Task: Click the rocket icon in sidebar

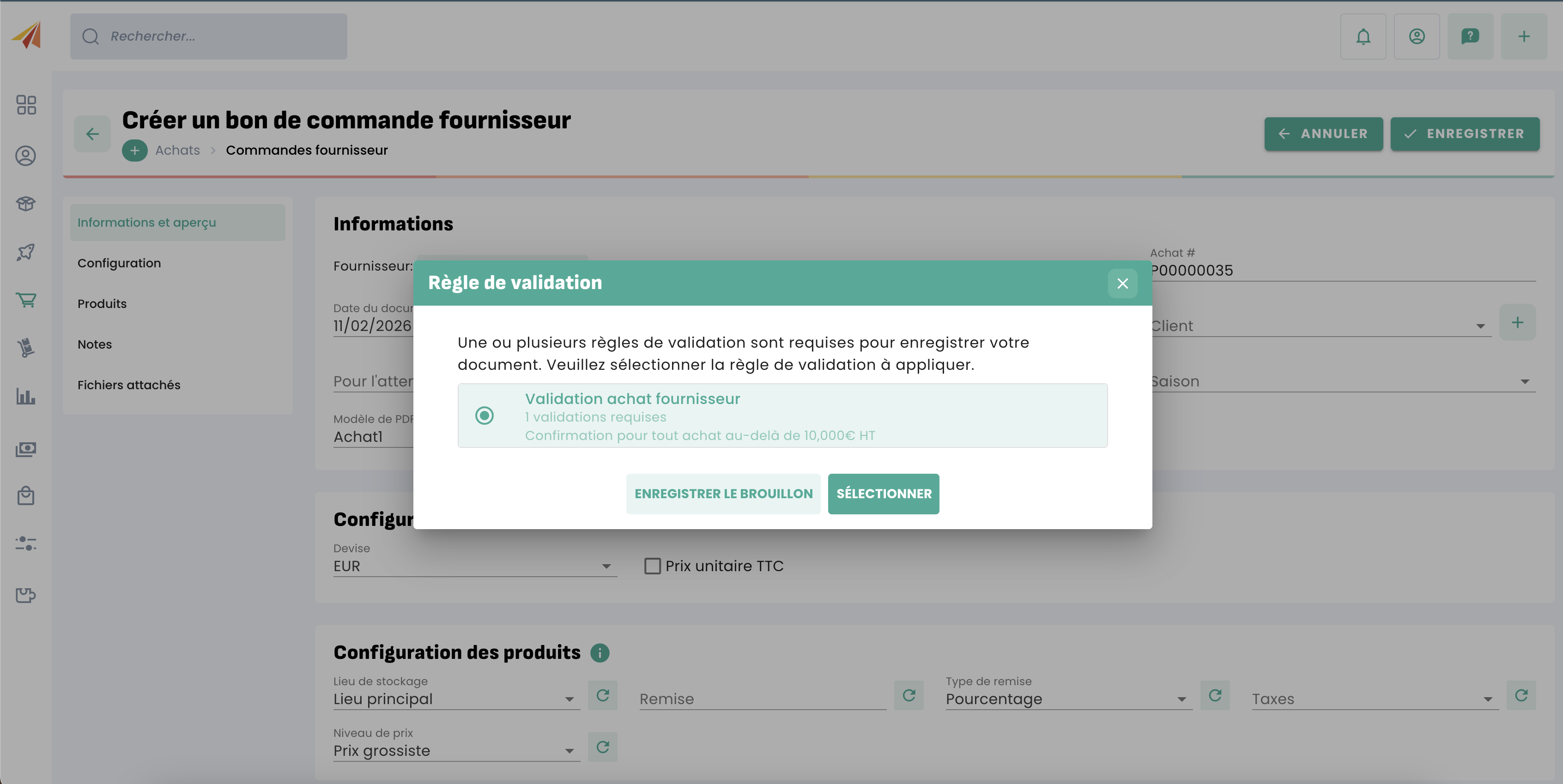Action: pyautogui.click(x=26, y=252)
